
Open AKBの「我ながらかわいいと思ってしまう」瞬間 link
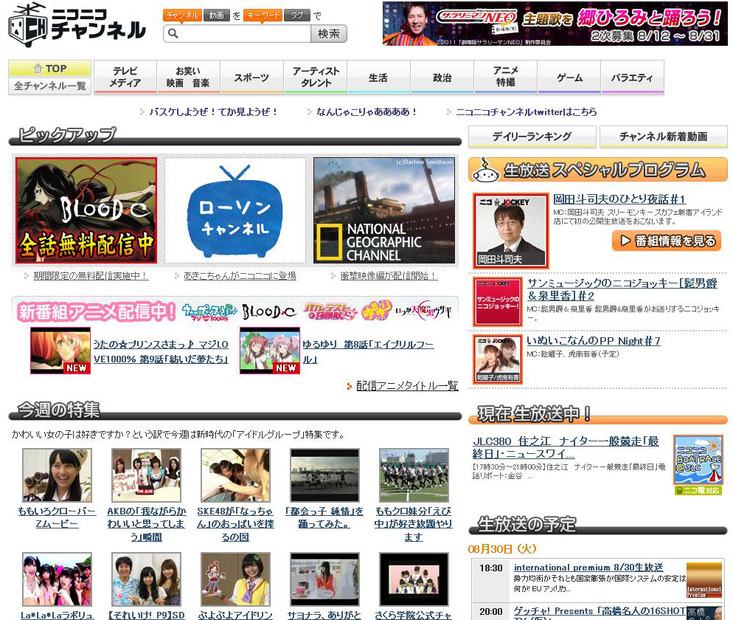click(x=146, y=524)
